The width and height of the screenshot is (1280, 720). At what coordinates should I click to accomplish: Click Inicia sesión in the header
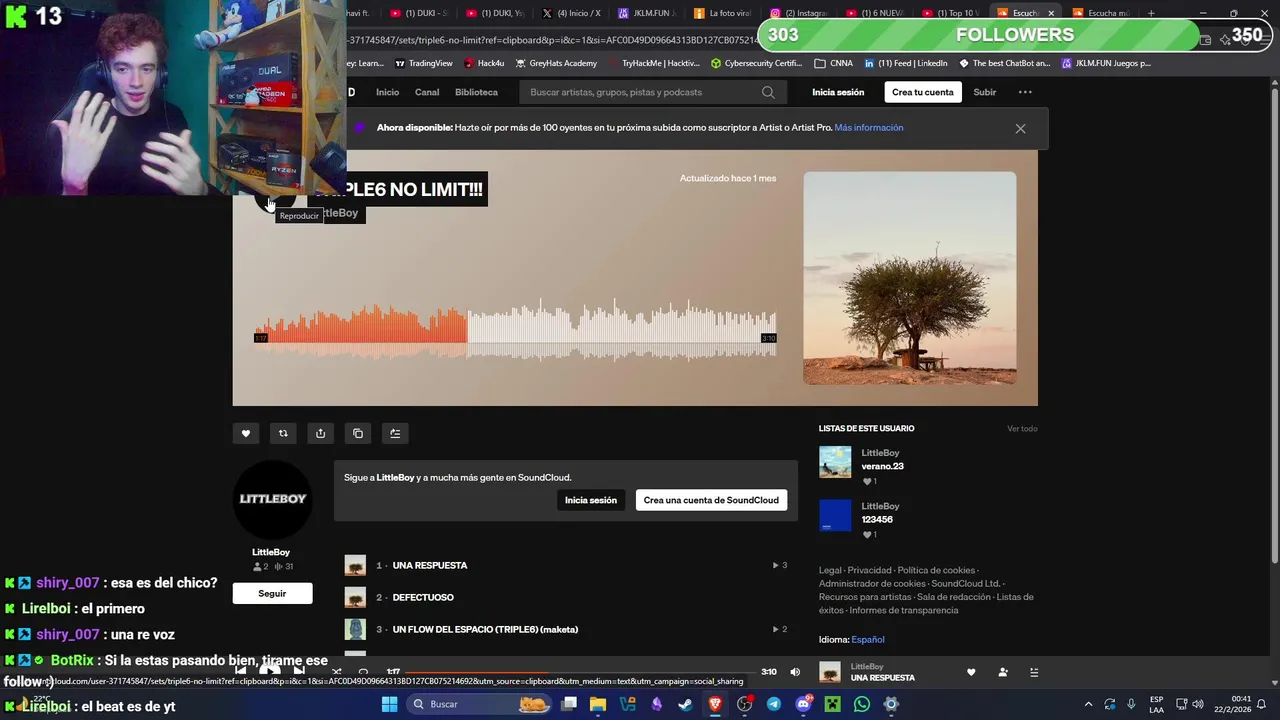(838, 92)
